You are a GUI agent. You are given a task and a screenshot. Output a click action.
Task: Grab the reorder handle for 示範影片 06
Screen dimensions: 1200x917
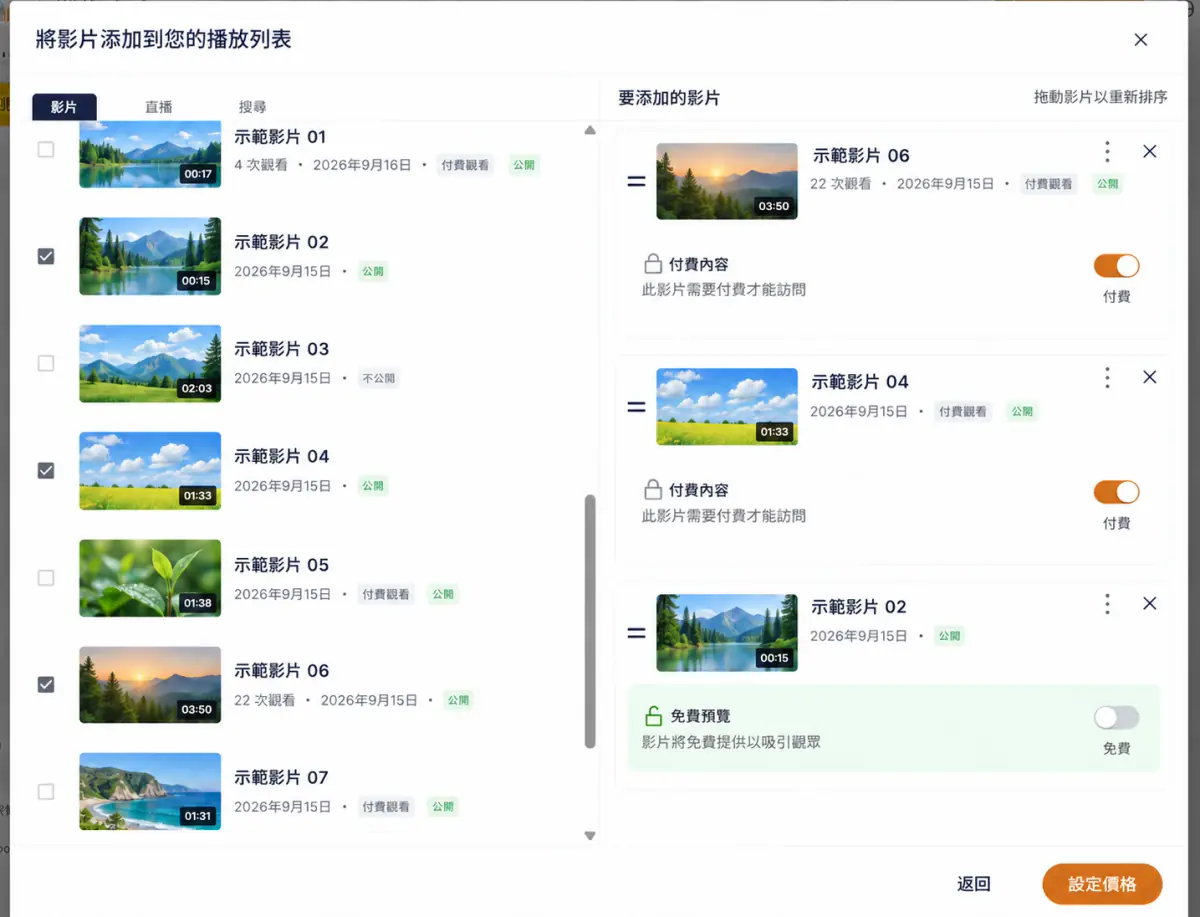coord(636,182)
